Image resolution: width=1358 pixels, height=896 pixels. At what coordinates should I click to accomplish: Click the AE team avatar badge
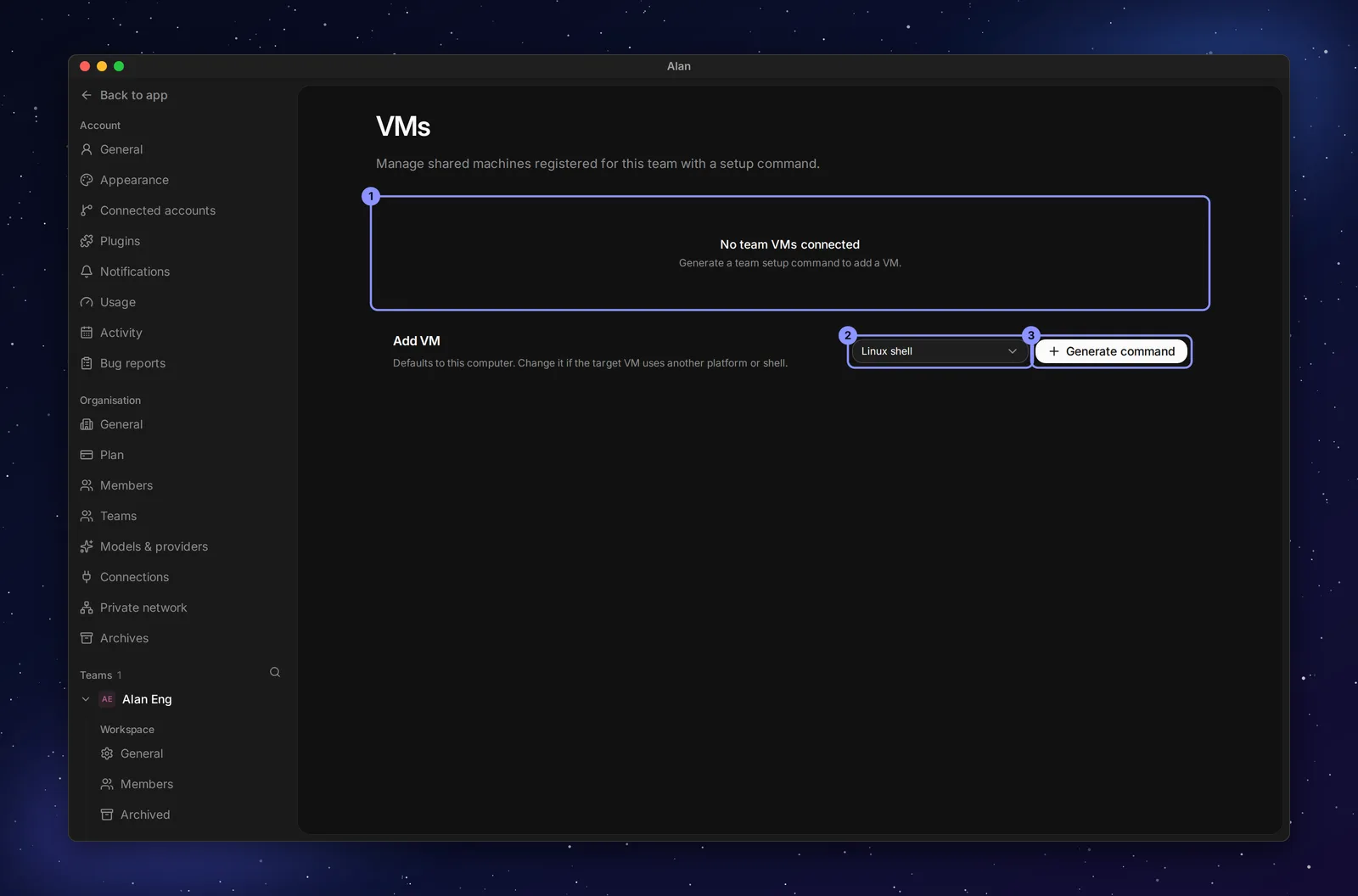pyautogui.click(x=107, y=699)
